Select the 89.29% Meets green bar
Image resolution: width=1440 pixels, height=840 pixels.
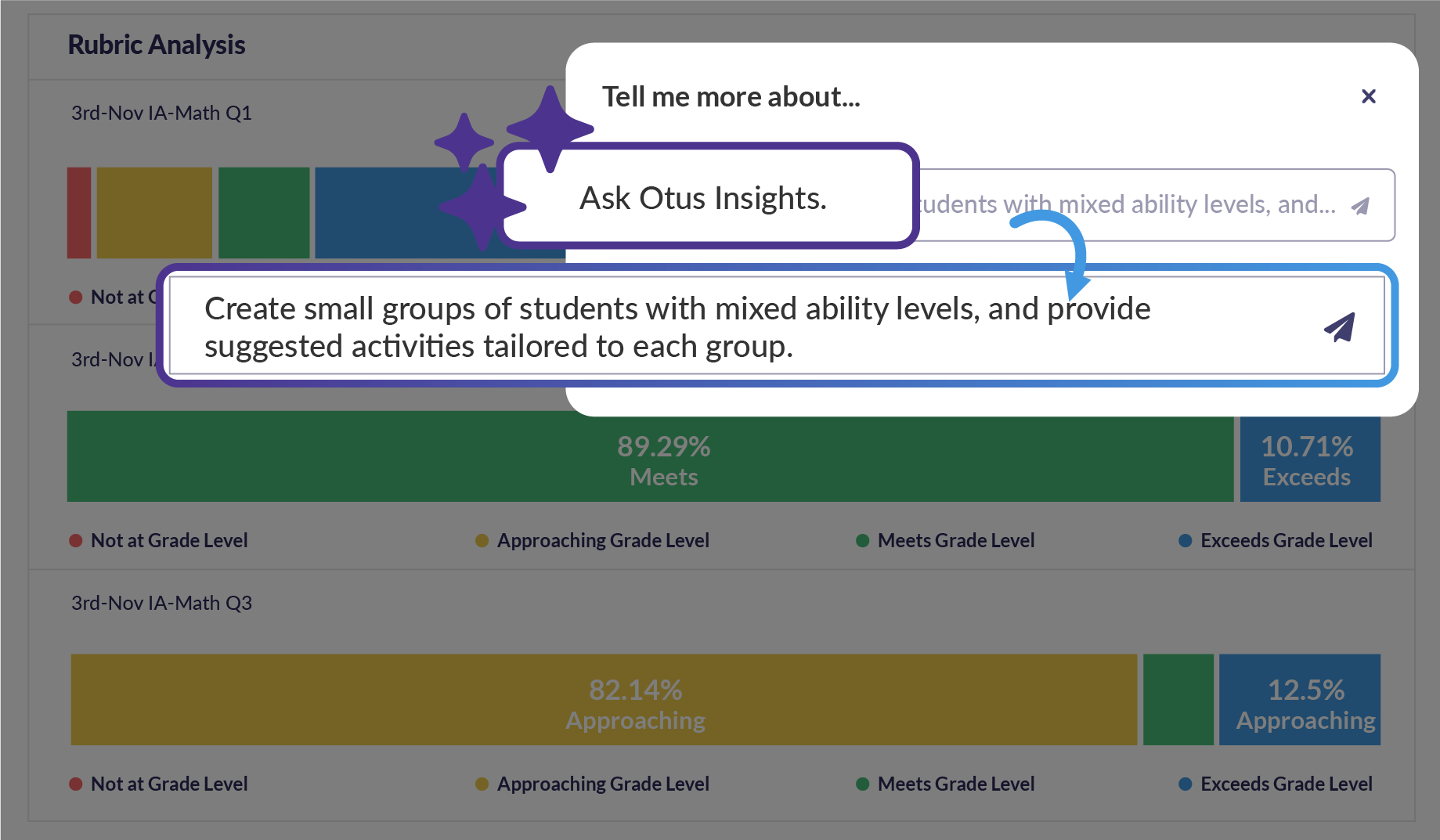coord(650,460)
